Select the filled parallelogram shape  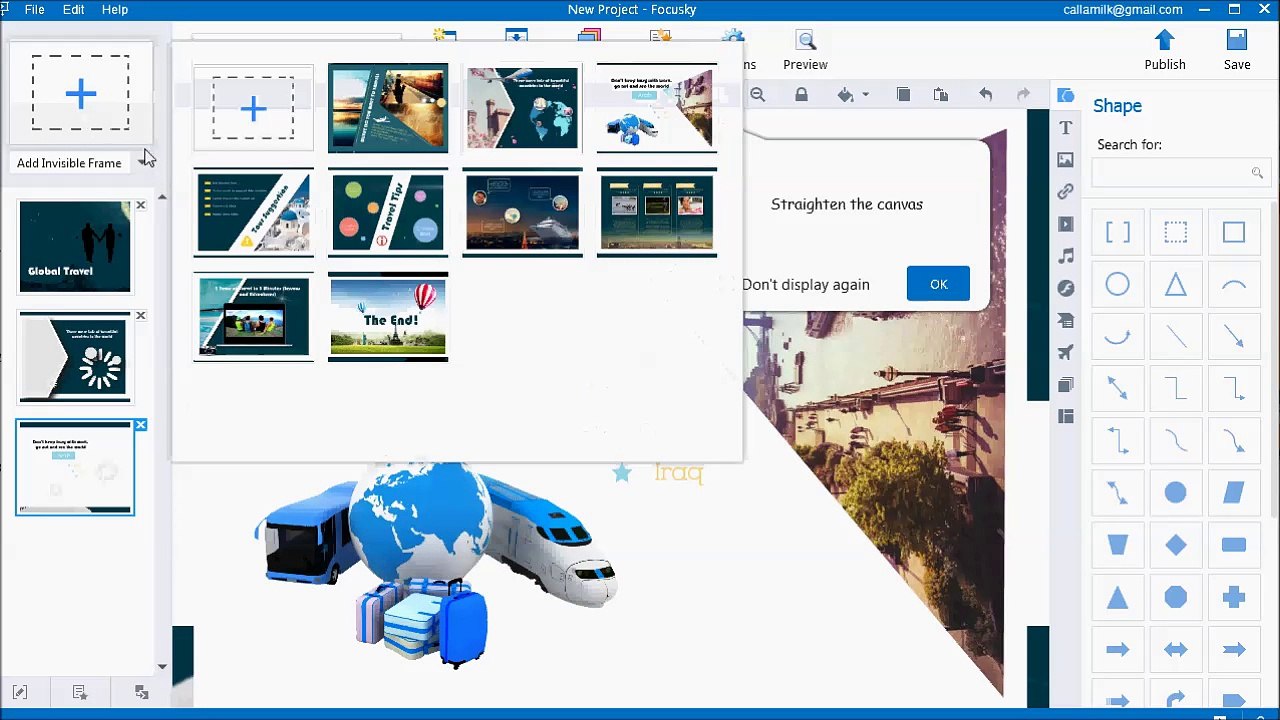1234,493
